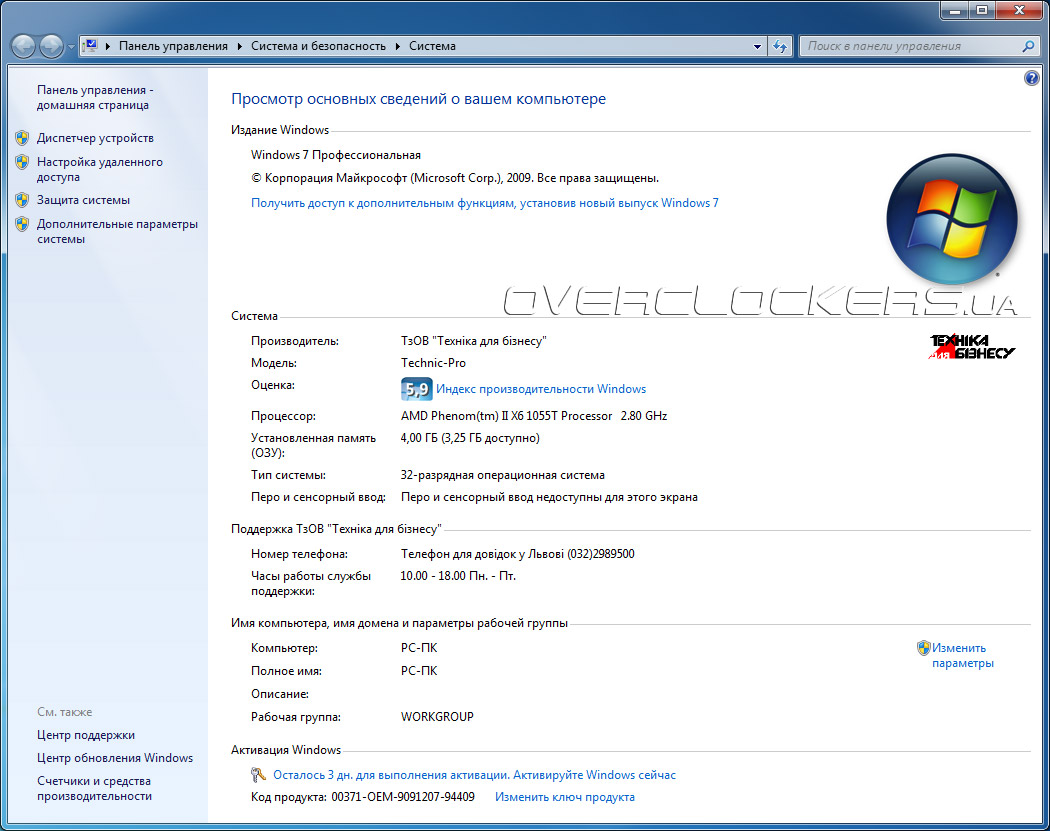The width and height of the screenshot is (1050, 831).
Task: Open 'Диспетчер устройств' link
Action: (x=95, y=138)
